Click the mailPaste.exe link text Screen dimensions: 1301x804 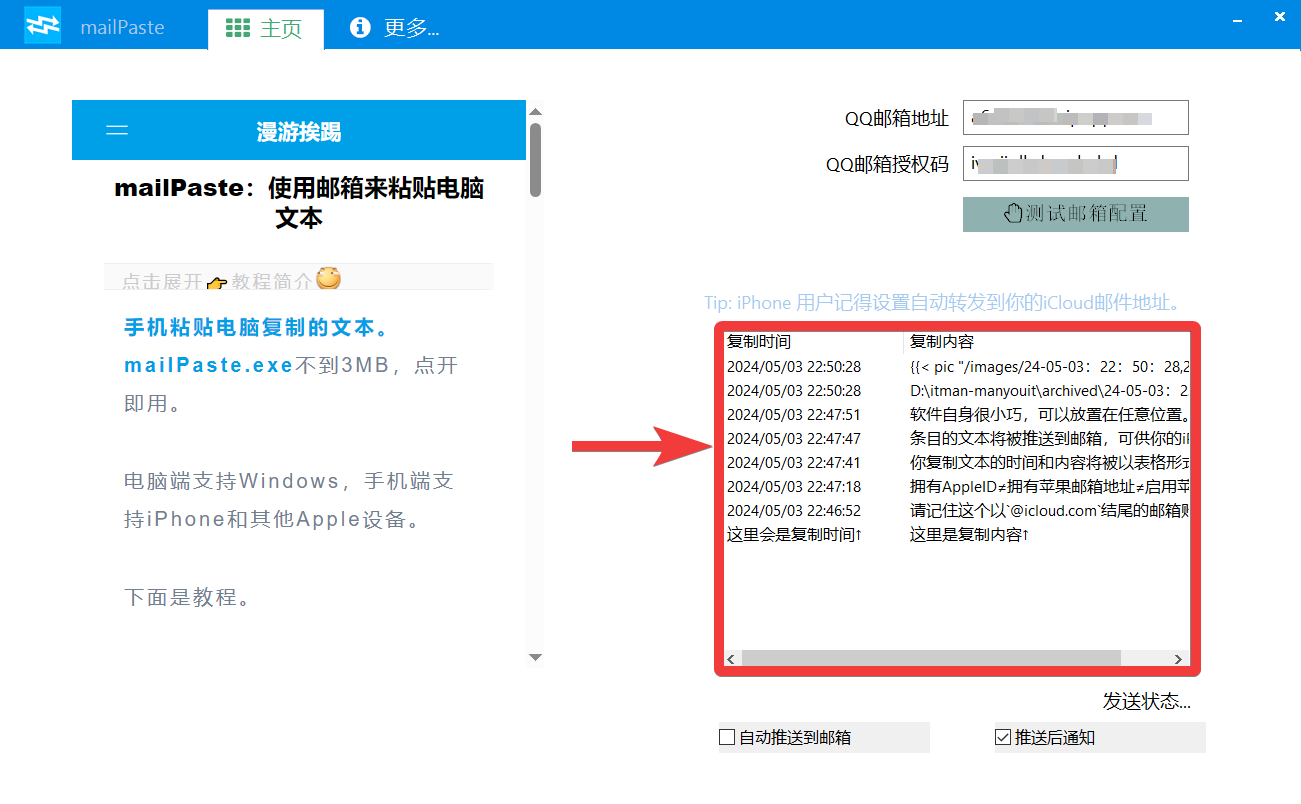coord(208,365)
